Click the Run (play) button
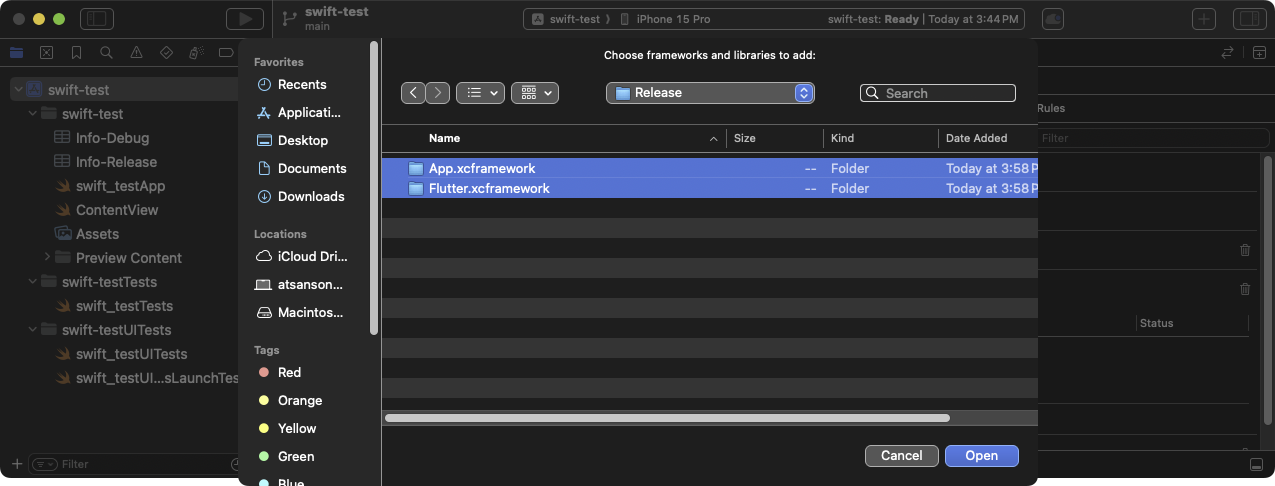1275x486 pixels. pyautogui.click(x=243, y=19)
